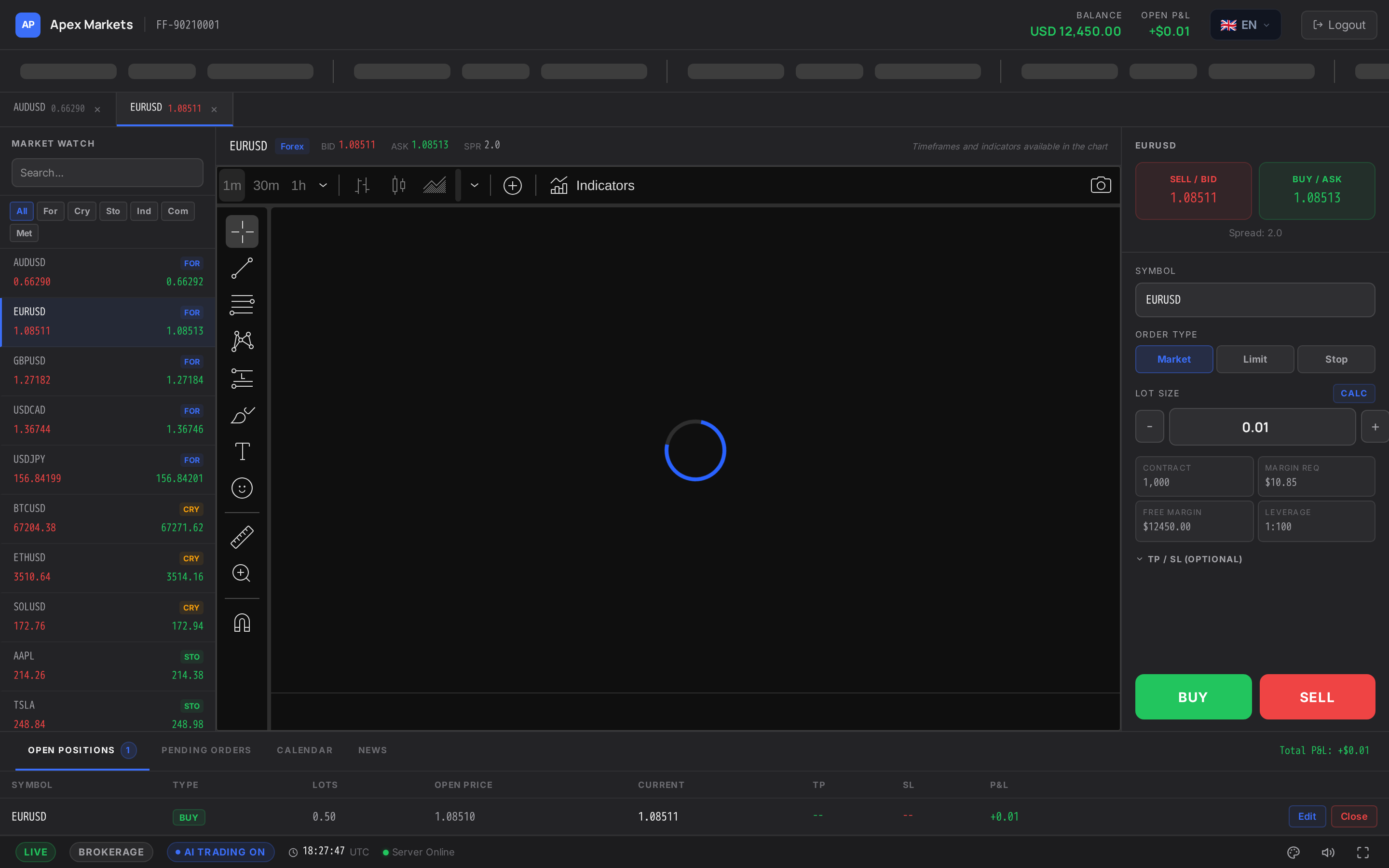Open the EN language dropdown
This screenshot has height=868, width=1389.
[x=1245, y=25]
